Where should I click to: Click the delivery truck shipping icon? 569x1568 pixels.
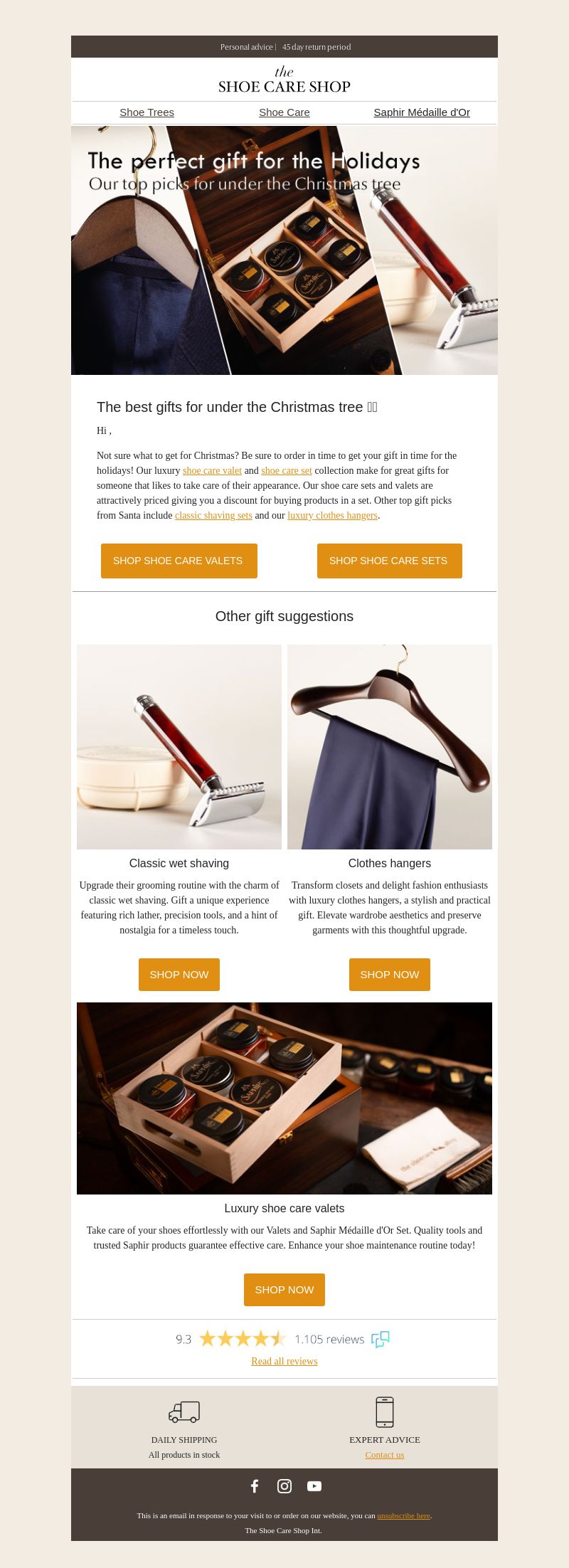(184, 1411)
